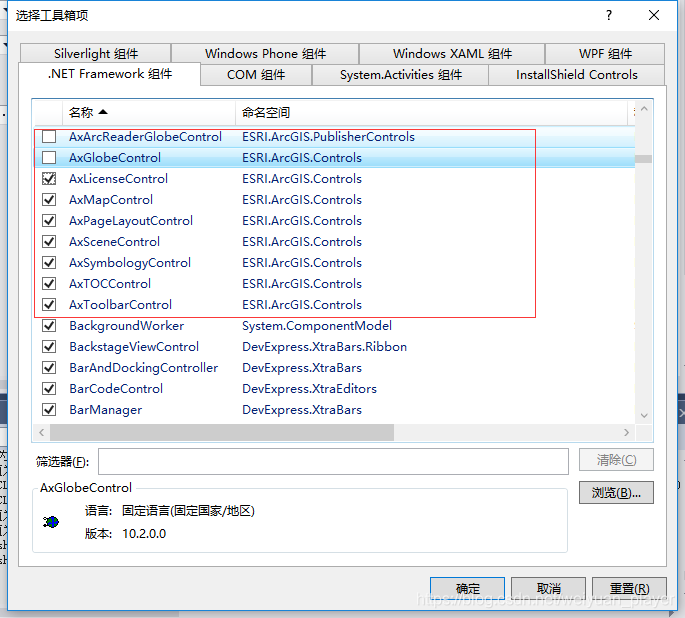Viewport: 685px width, 618px height.
Task: Select the AxTOCControl row name
Action: click(x=110, y=283)
